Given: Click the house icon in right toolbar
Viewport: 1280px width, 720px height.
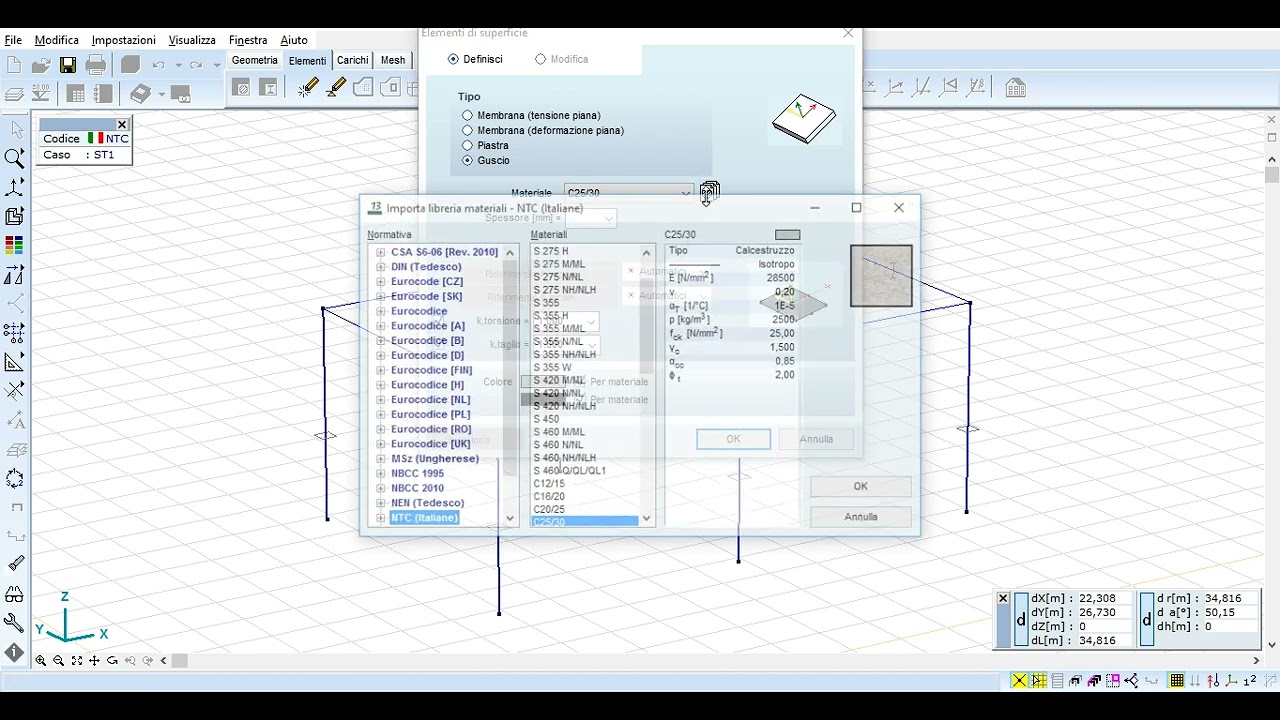Looking at the screenshot, I should pos(1015,88).
